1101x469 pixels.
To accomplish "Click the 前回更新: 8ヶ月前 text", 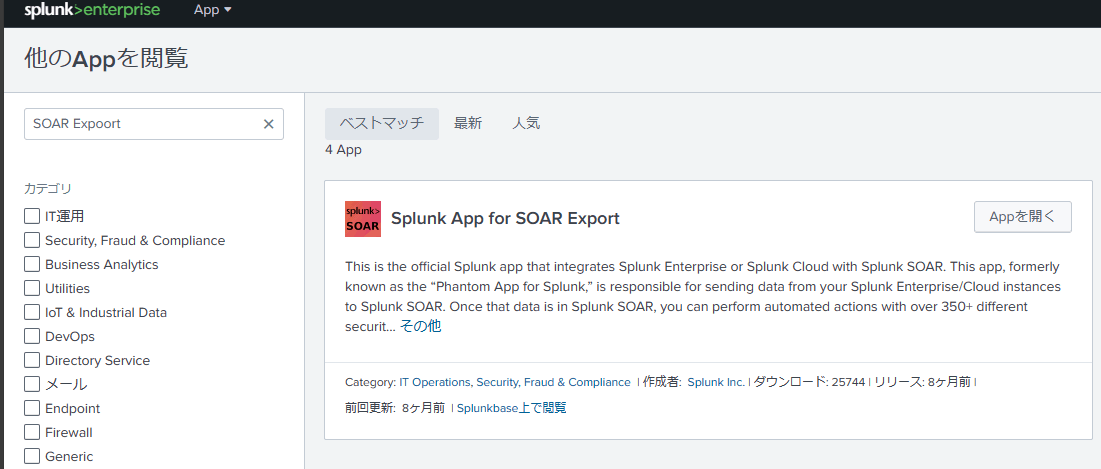I will pyautogui.click(x=395, y=408).
